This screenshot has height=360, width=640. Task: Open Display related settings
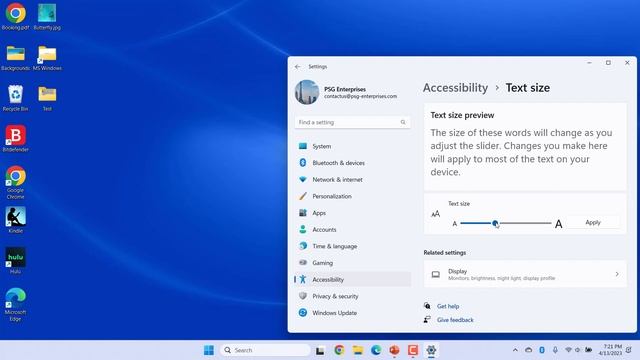tap(524, 274)
